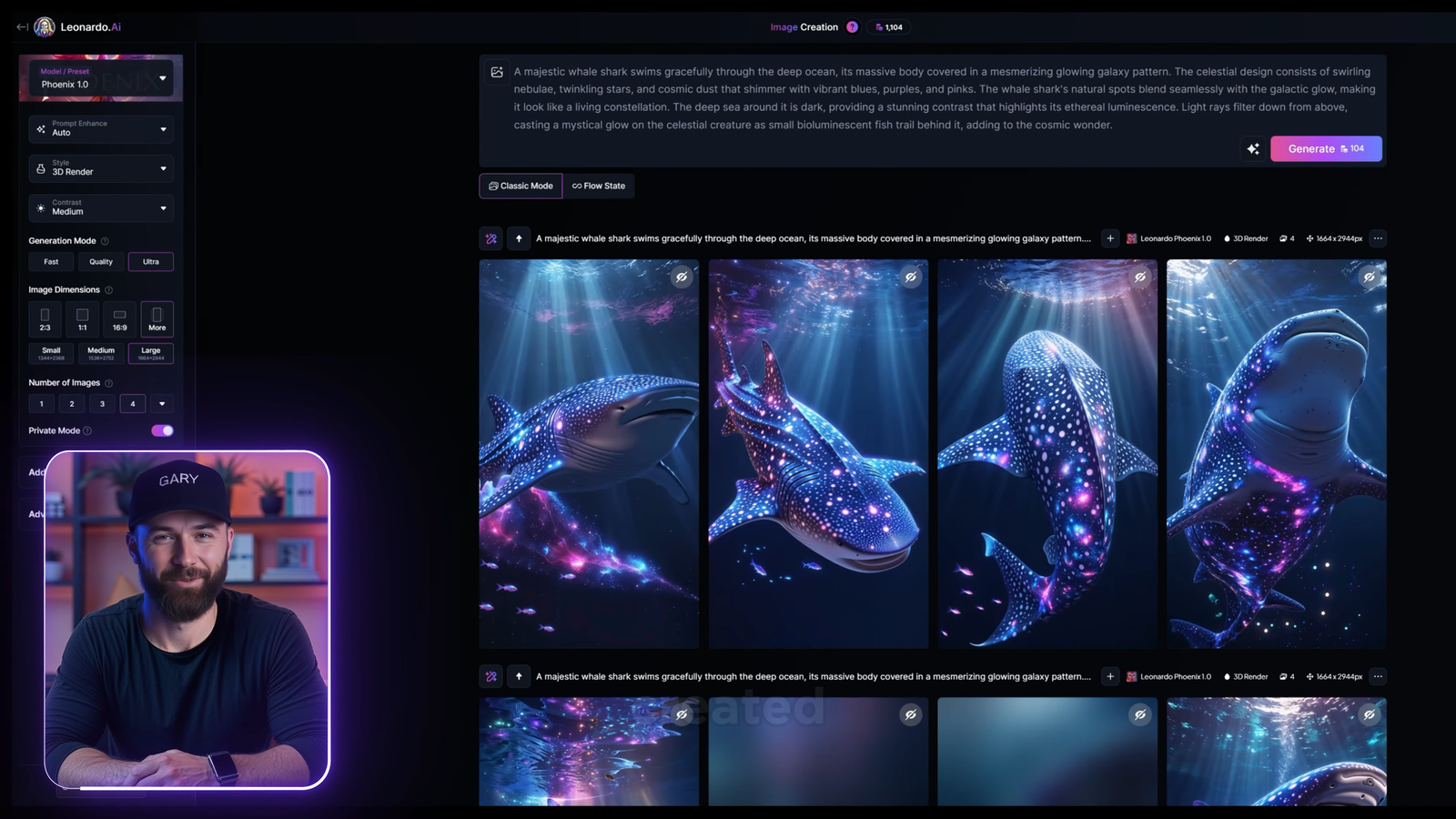The width and height of the screenshot is (1456, 819).
Task: Toggle visibility eye on third whale shark image
Action: coord(1139,278)
